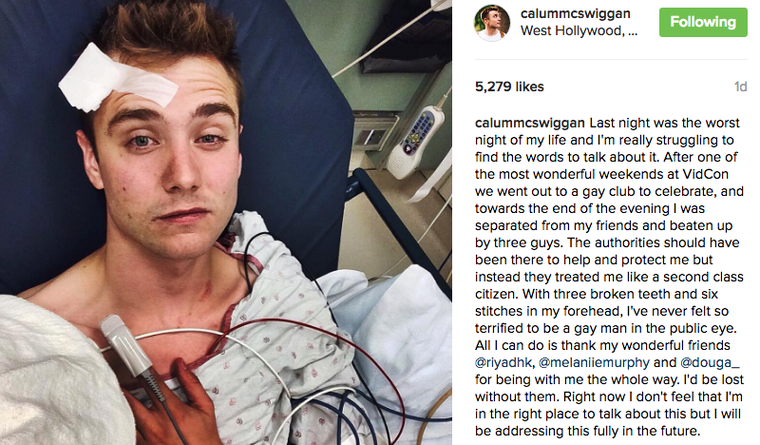This screenshot has height=445, width=760.
Task: Click the hospital bed remote in the photo
Action: point(415,138)
